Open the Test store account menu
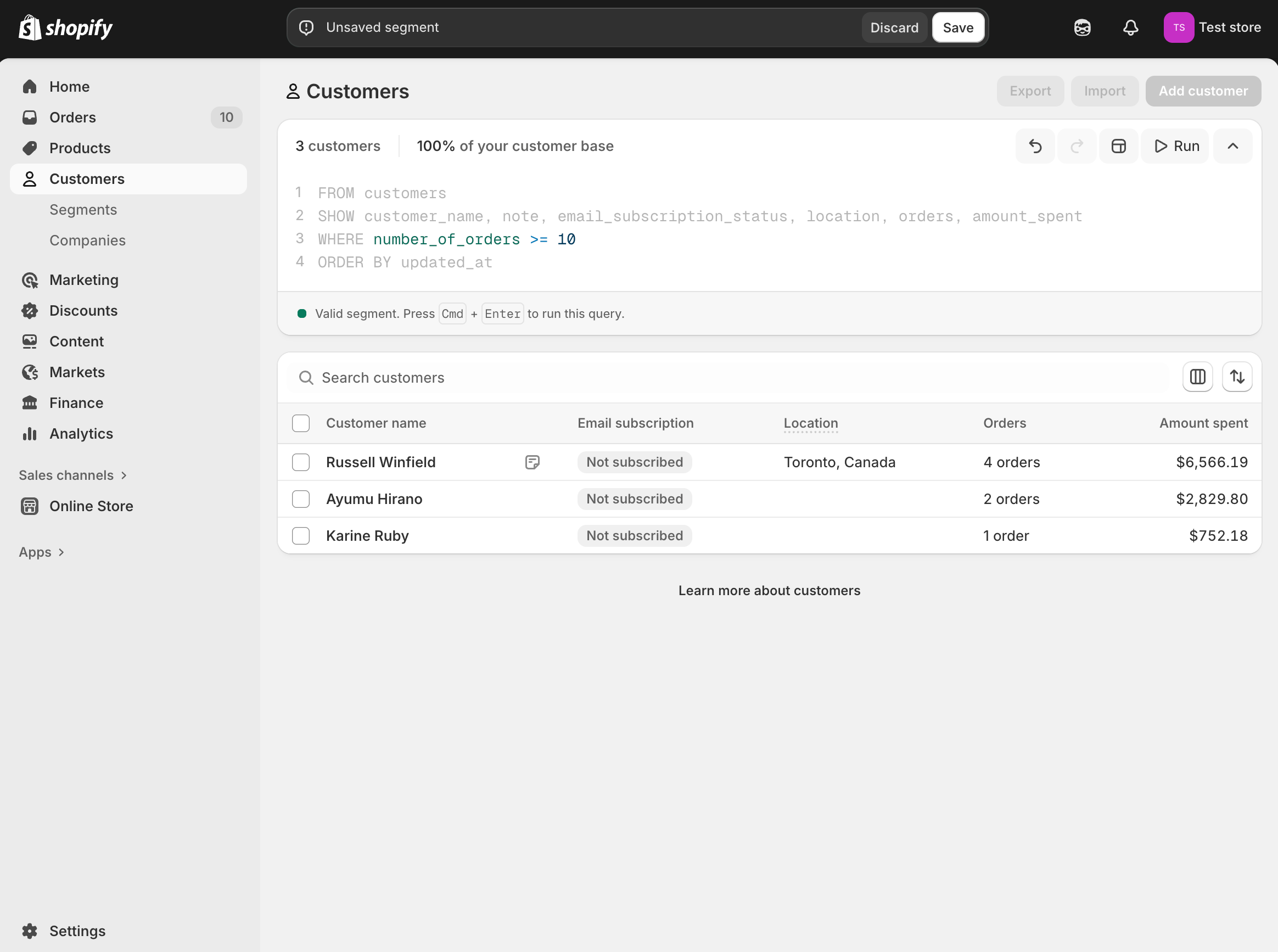Image resolution: width=1278 pixels, height=952 pixels. click(x=1212, y=27)
